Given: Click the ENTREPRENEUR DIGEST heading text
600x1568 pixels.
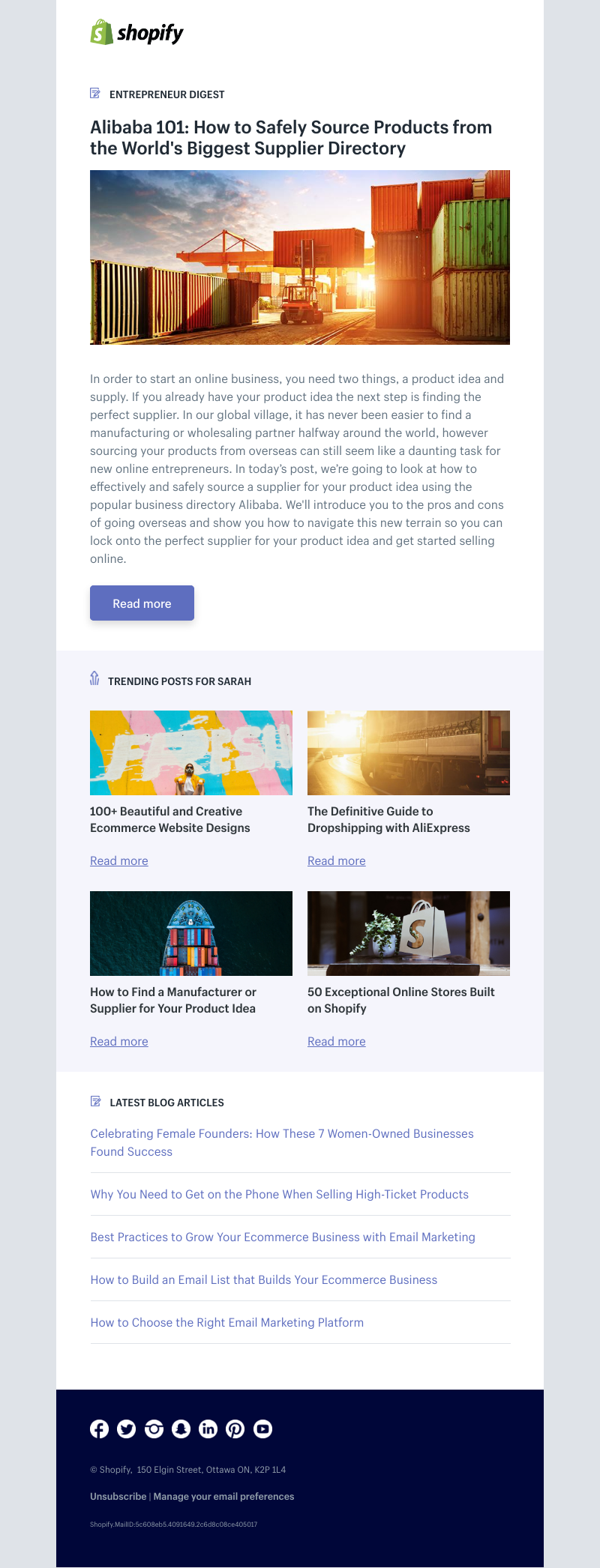Looking at the screenshot, I should pos(167,94).
